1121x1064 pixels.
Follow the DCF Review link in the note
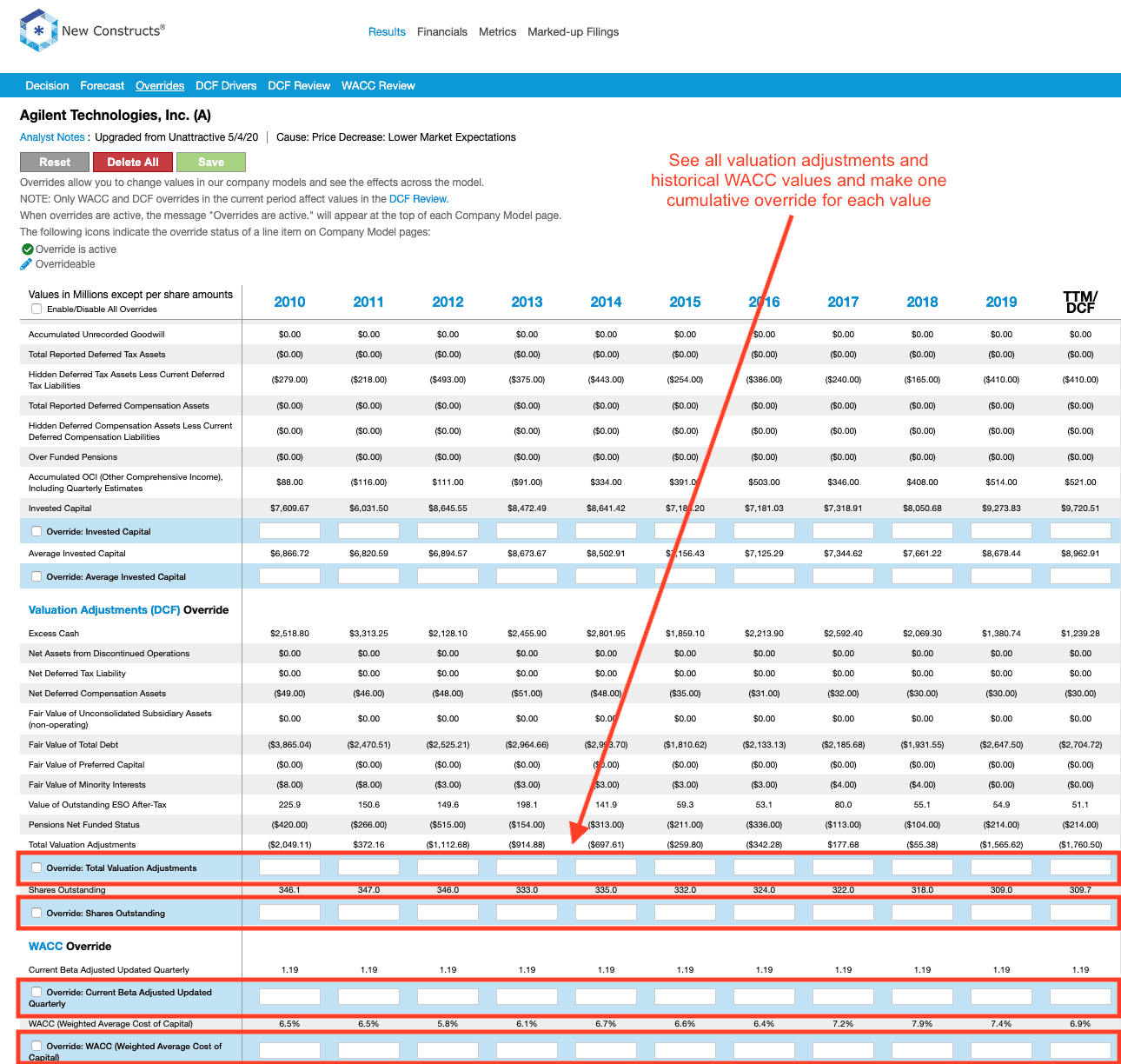pyautogui.click(x=419, y=199)
